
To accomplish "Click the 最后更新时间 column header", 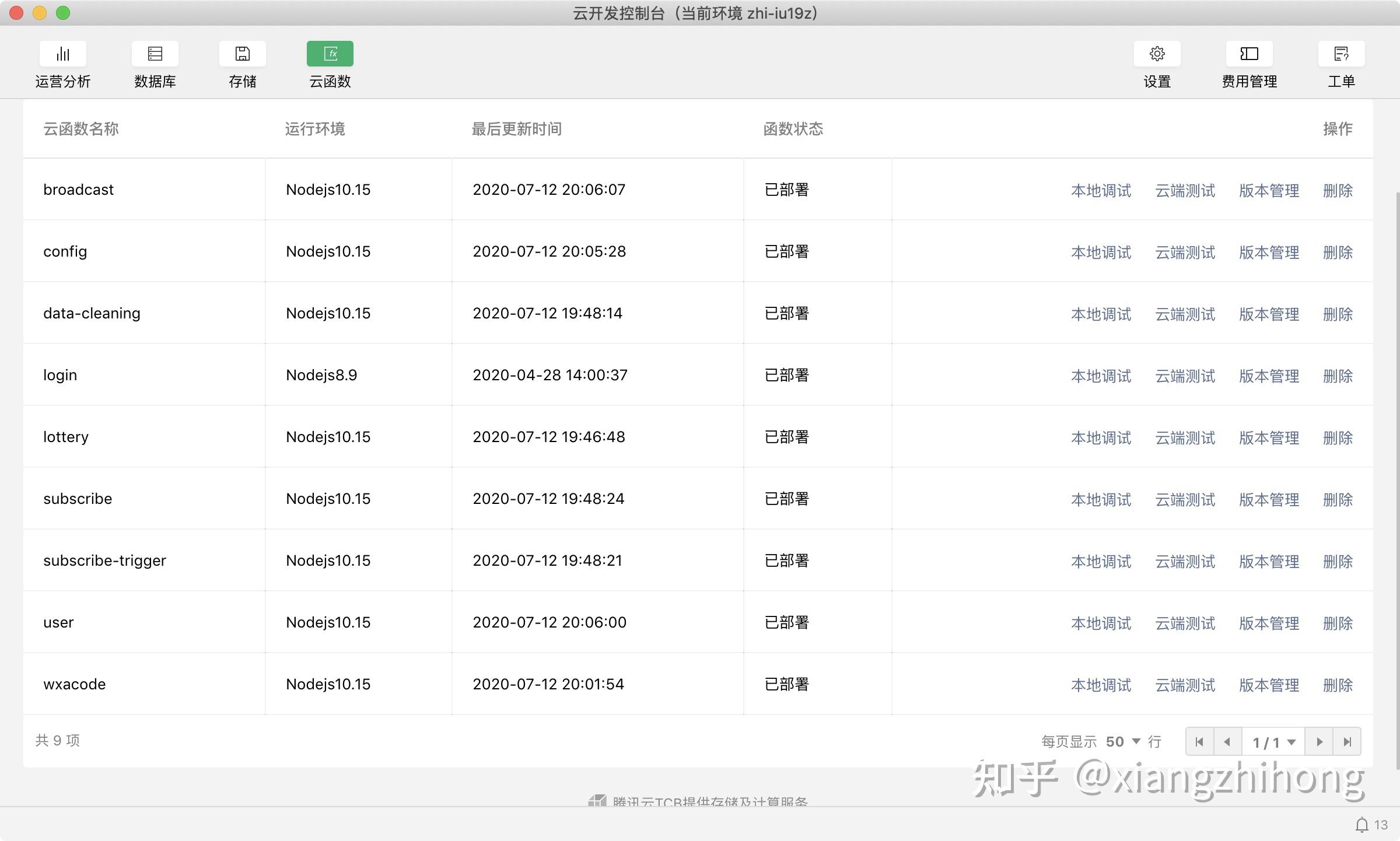I will tap(517, 129).
